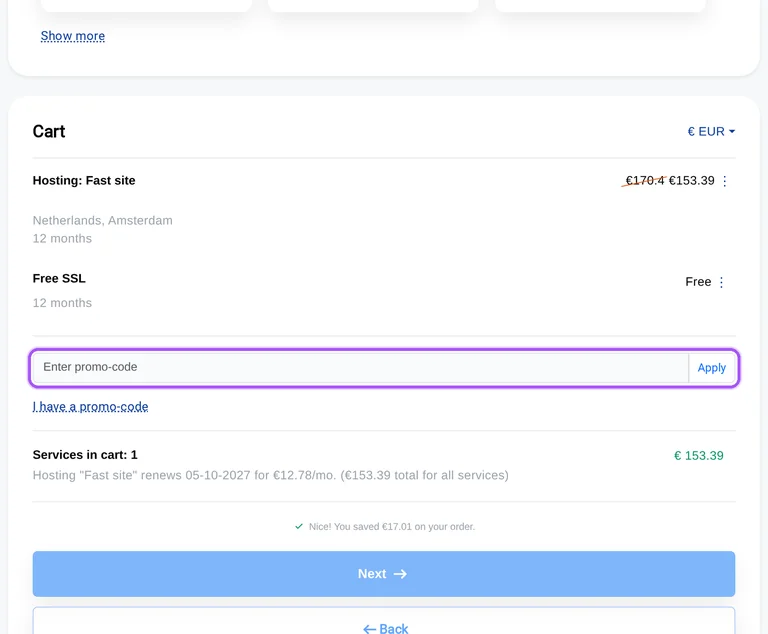Open three-dot menu beside Free SSL
Viewport: 768px width, 634px height.
coord(721,282)
